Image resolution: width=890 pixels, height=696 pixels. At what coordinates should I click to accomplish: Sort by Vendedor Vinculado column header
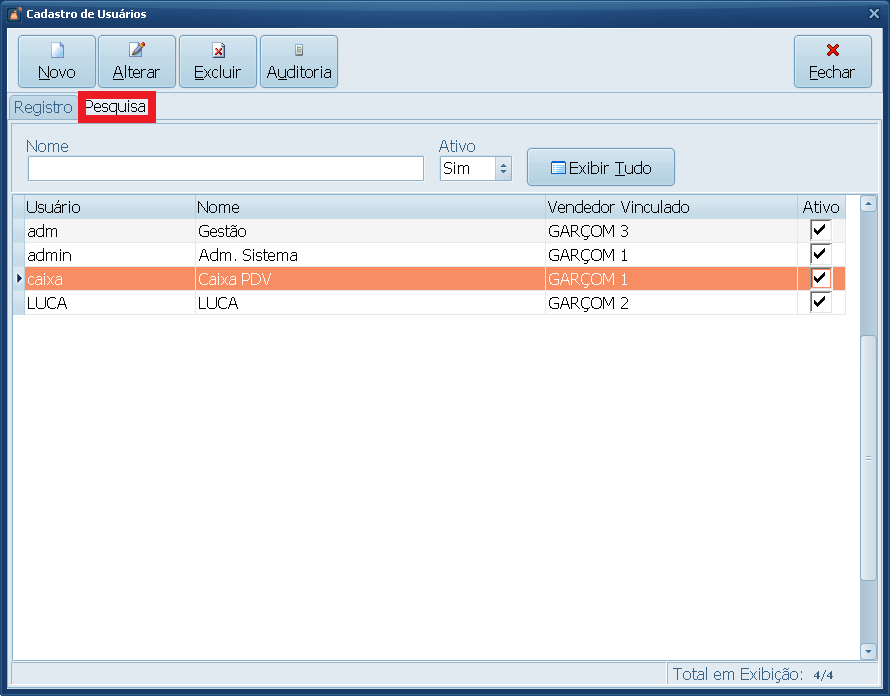pyautogui.click(x=670, y=207)
